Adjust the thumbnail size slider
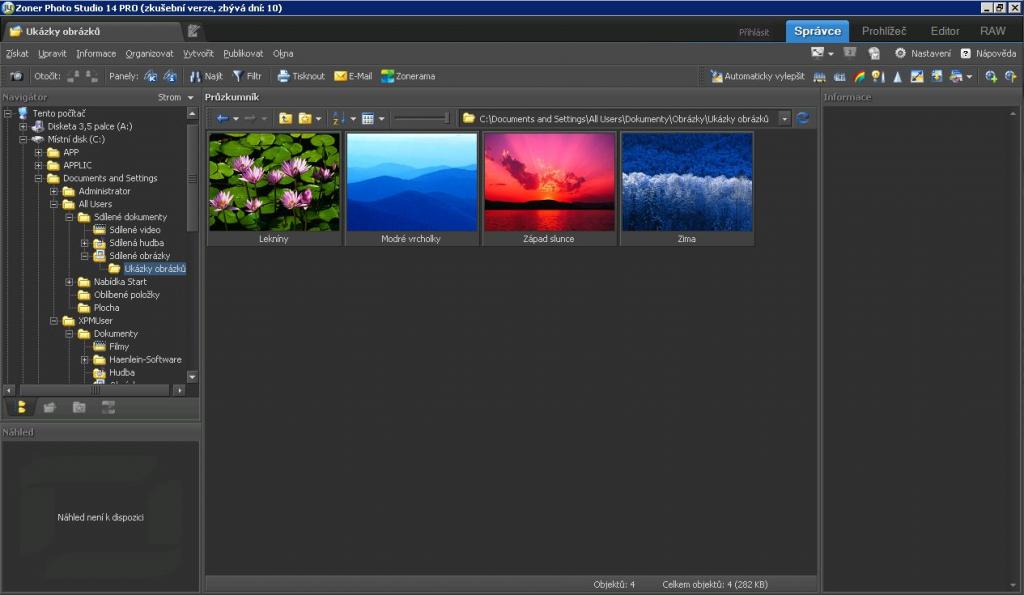 tap(422, 118)
